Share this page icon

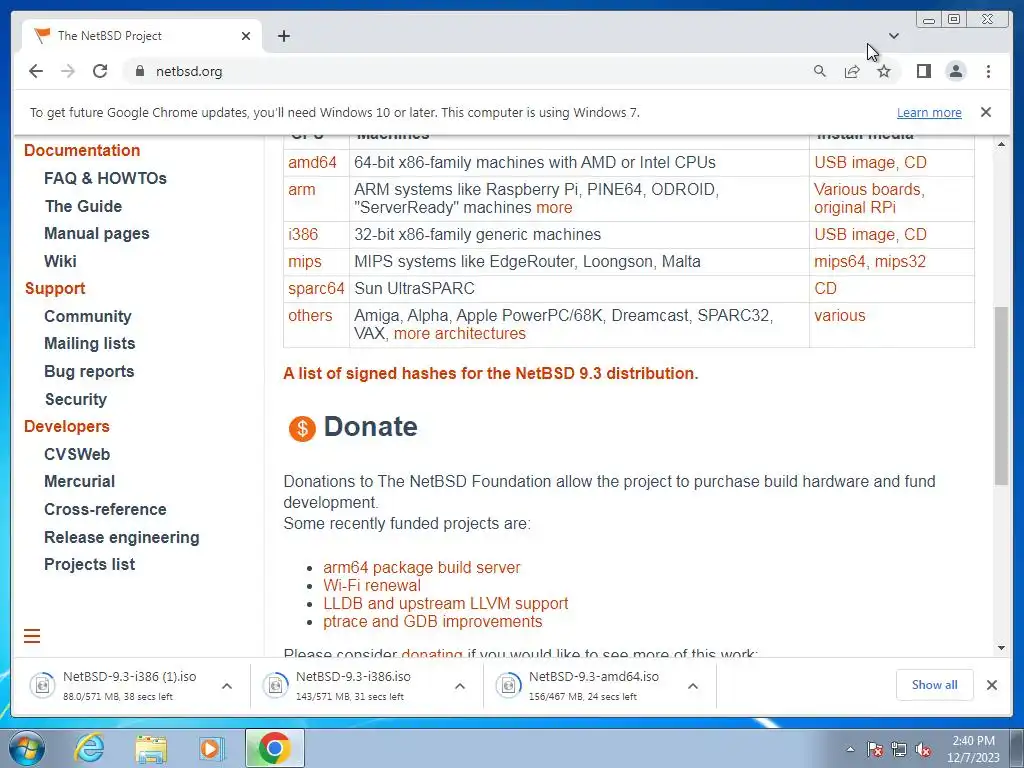852,71
